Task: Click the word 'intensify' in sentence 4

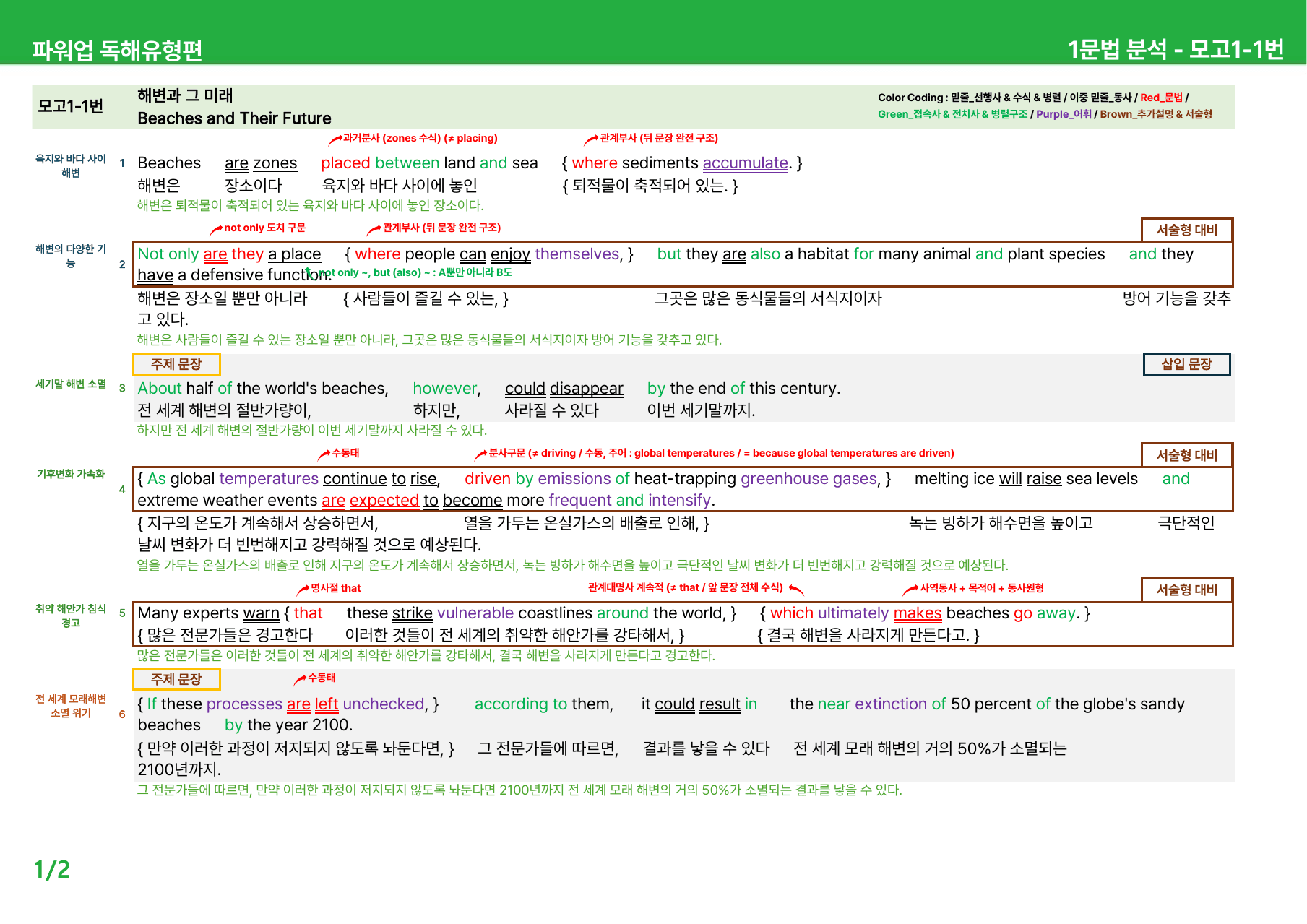Action: point(679,501)
